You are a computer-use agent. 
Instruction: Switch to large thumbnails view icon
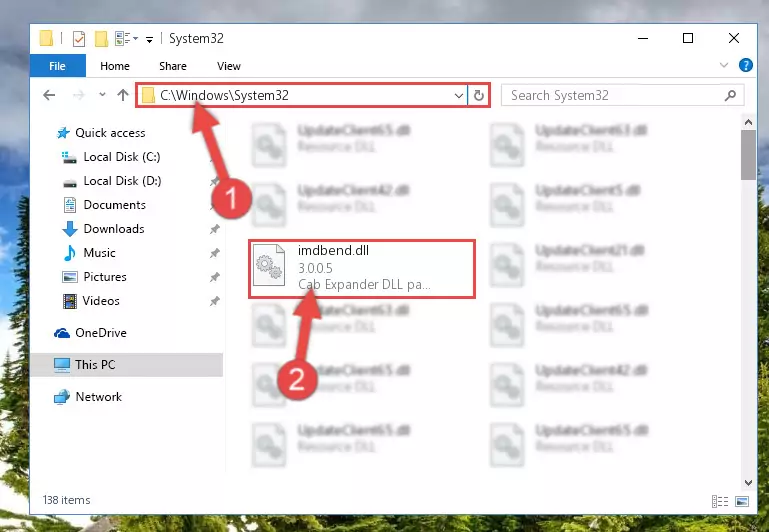[x=742, y=501]
